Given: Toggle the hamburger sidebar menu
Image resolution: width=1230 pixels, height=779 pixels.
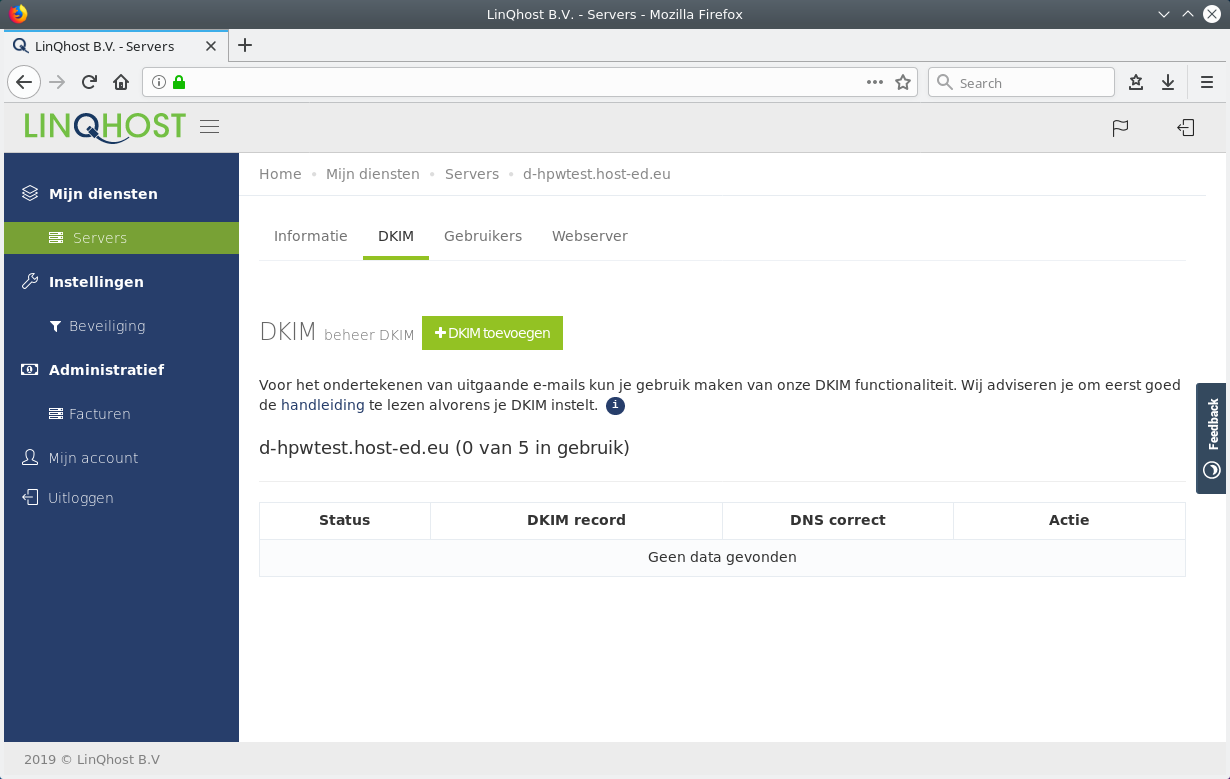Looking at the screenshot, I should point(209,127).
